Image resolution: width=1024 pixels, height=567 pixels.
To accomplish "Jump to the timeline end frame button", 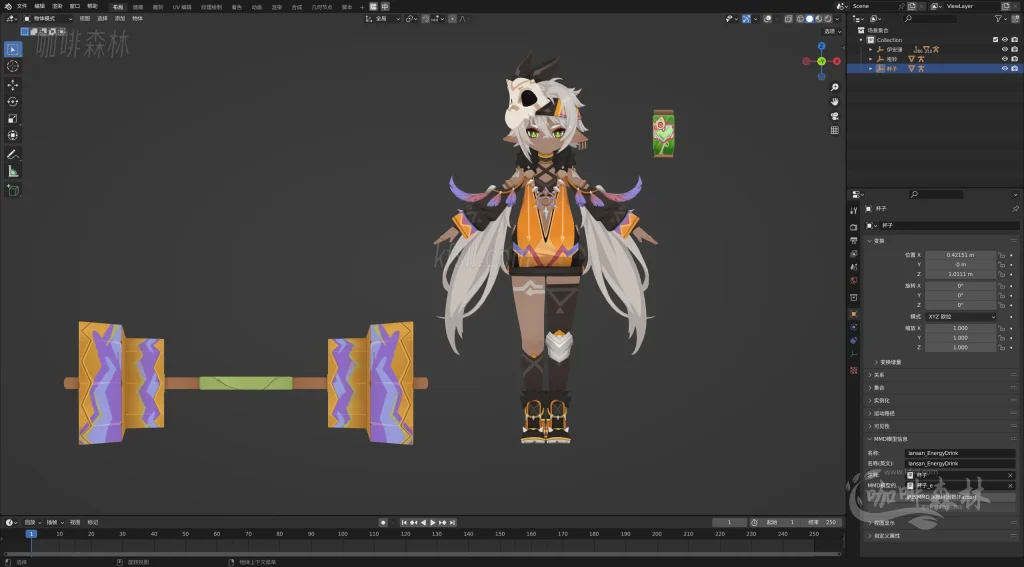I will pos(453,523).
